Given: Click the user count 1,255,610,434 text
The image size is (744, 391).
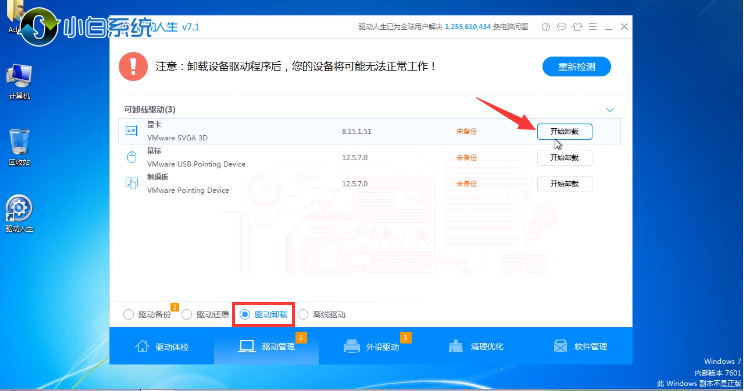Looking at the screenshot, I should click(x=467, y=27).
